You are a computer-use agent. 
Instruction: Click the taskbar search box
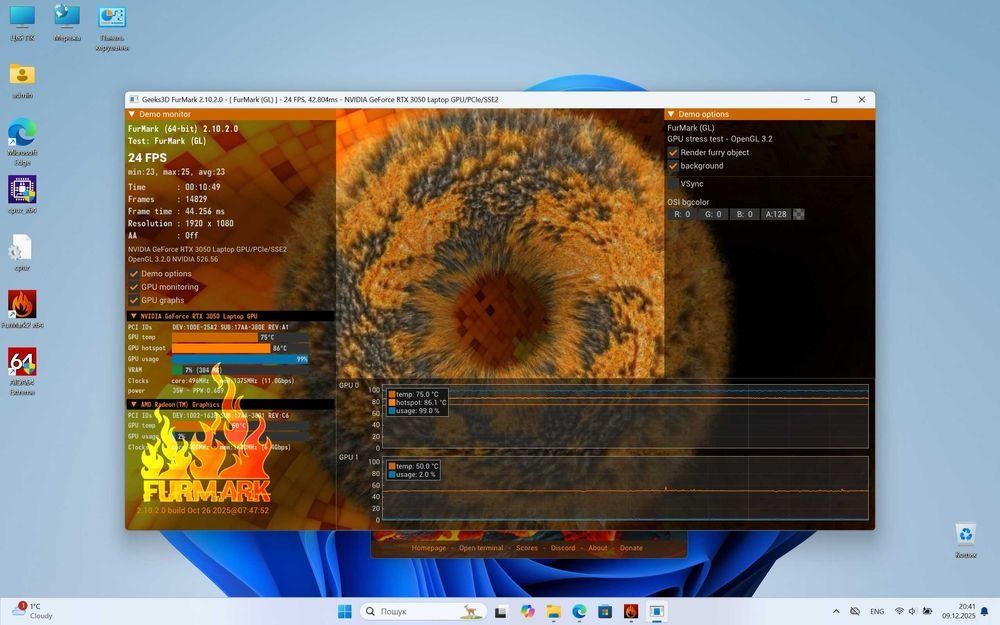click(423, 611)
